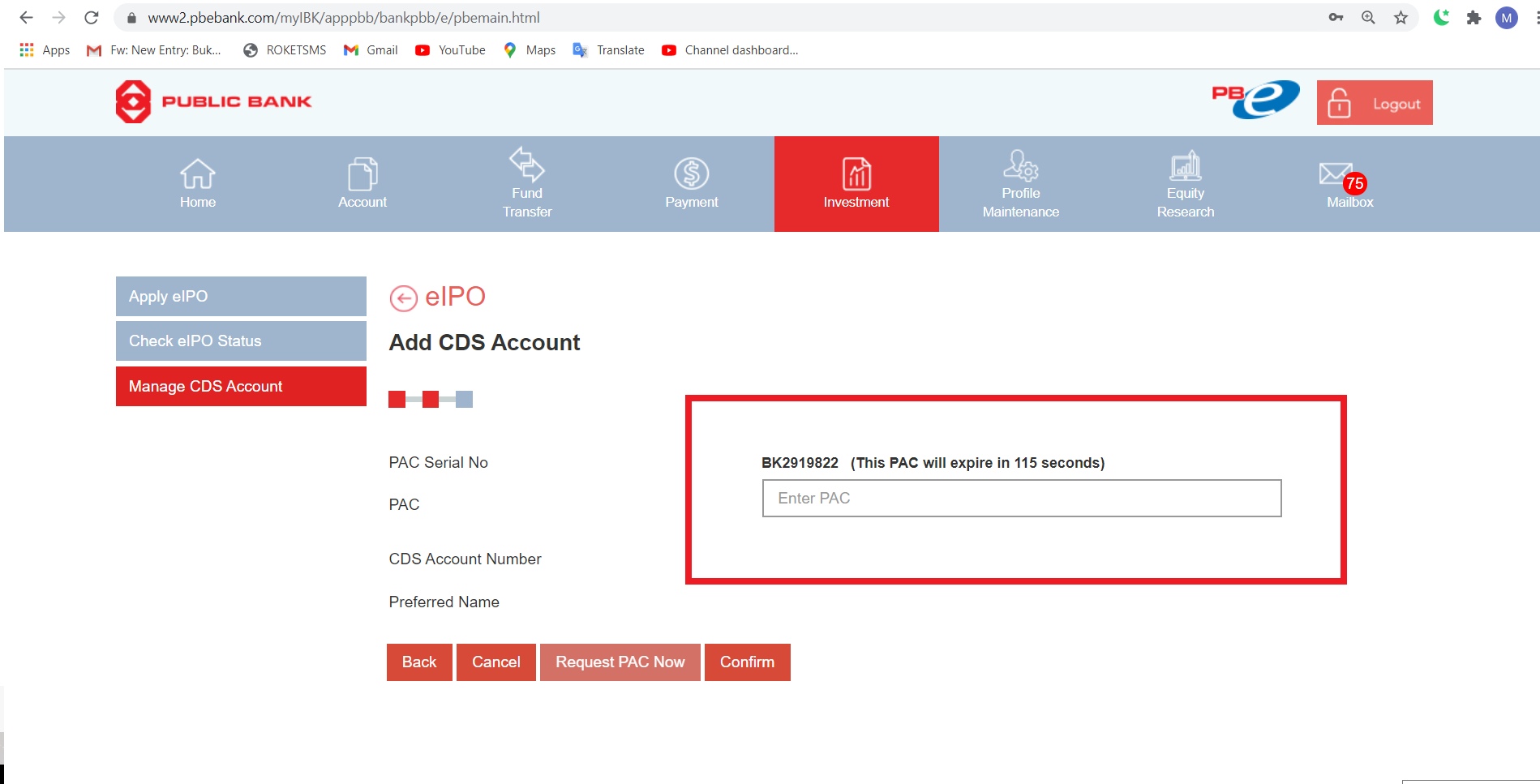The image size is (1540, 784).
Task: Open Apply eIPO from sidebar
Action: [241, 296]
